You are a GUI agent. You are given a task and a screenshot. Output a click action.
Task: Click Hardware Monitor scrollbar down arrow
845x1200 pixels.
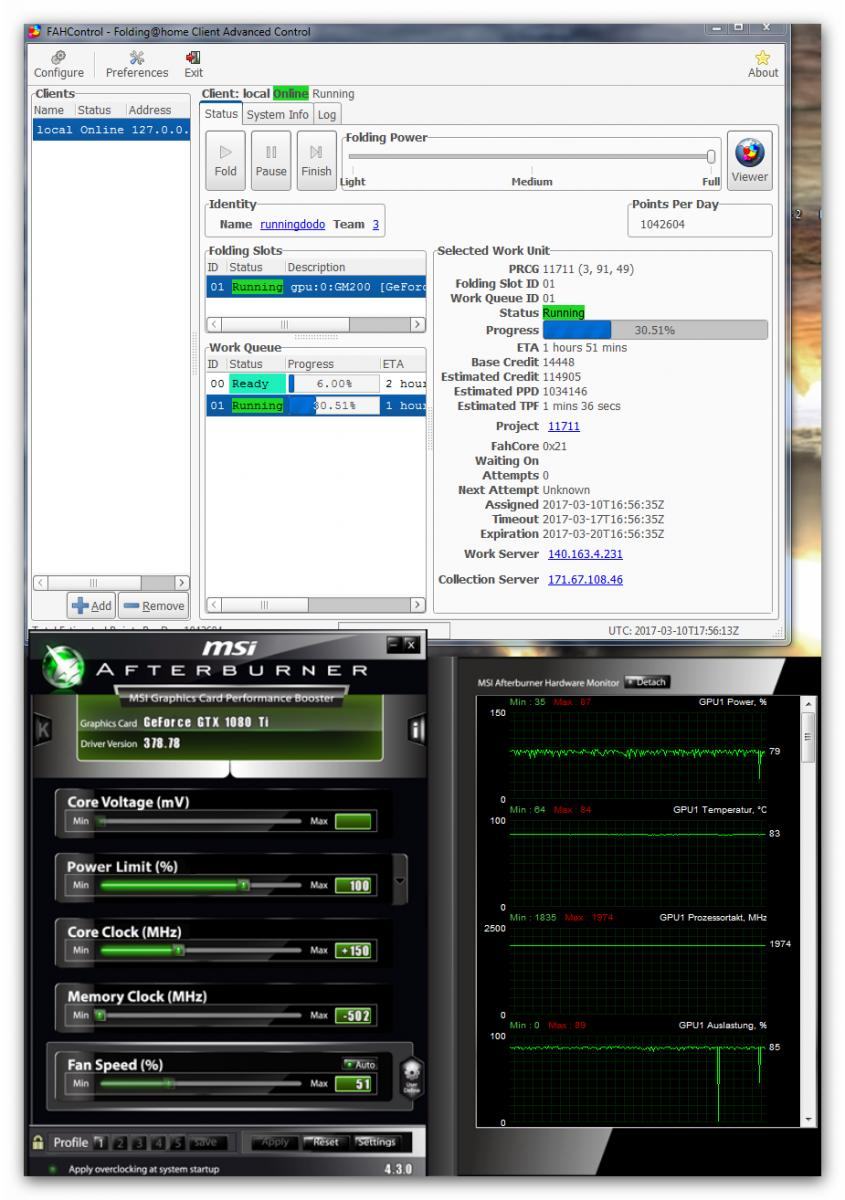pos(808,1118)
